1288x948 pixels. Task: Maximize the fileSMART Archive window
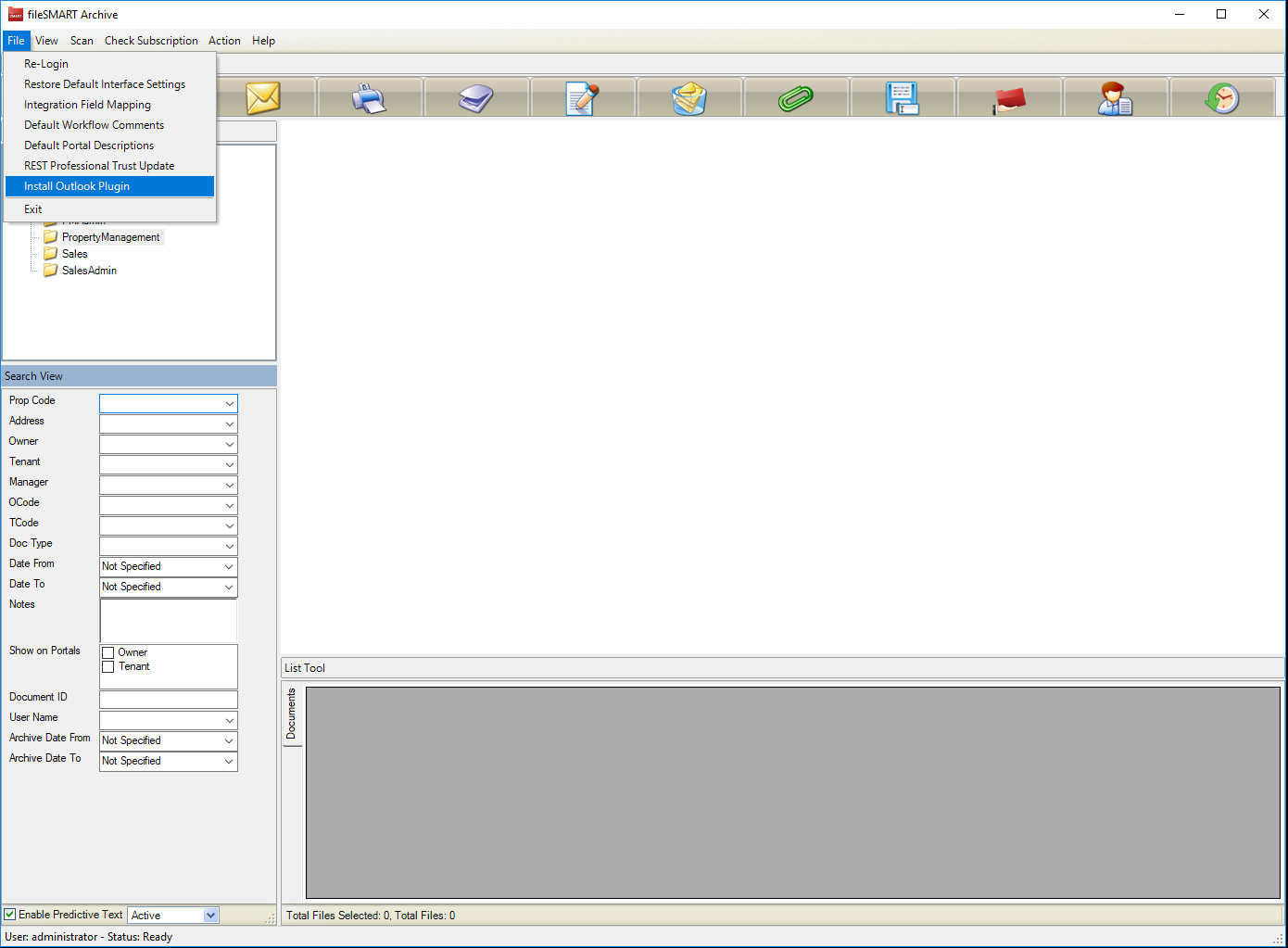click(x=1221, y=14)
